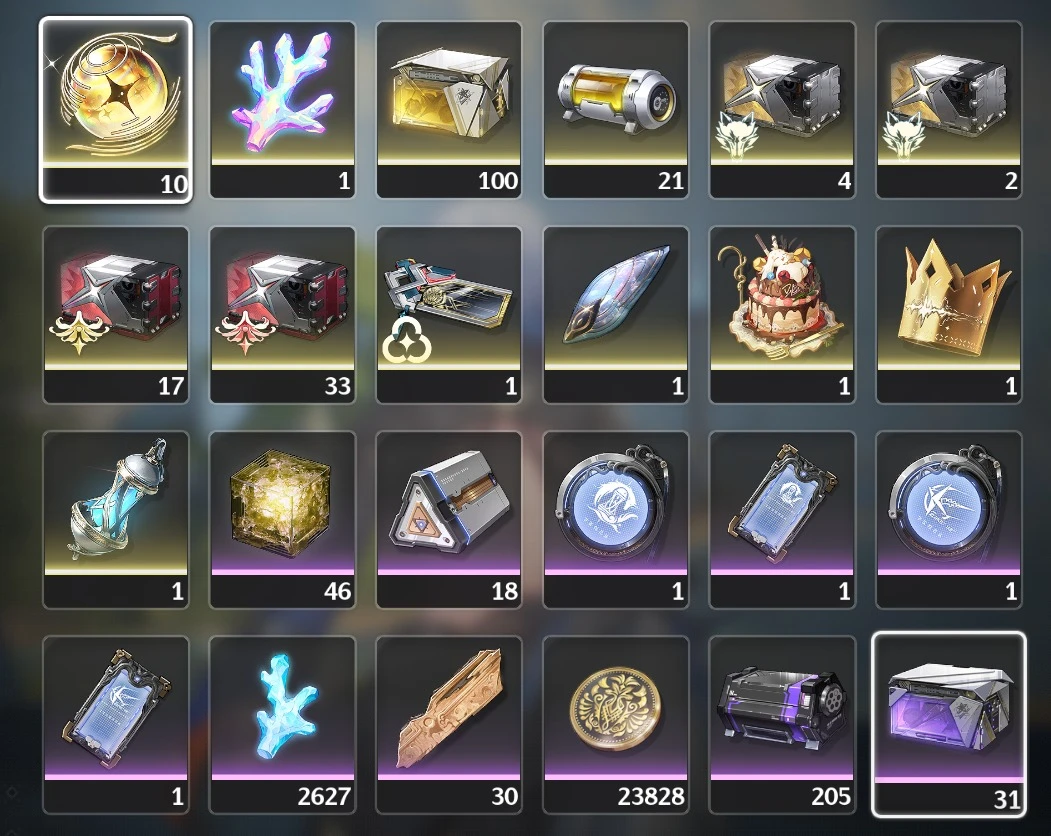Select the iridescent leaf-shaped feather item
This screenshot has width=1051, height=836.
[x=616, y=315]
